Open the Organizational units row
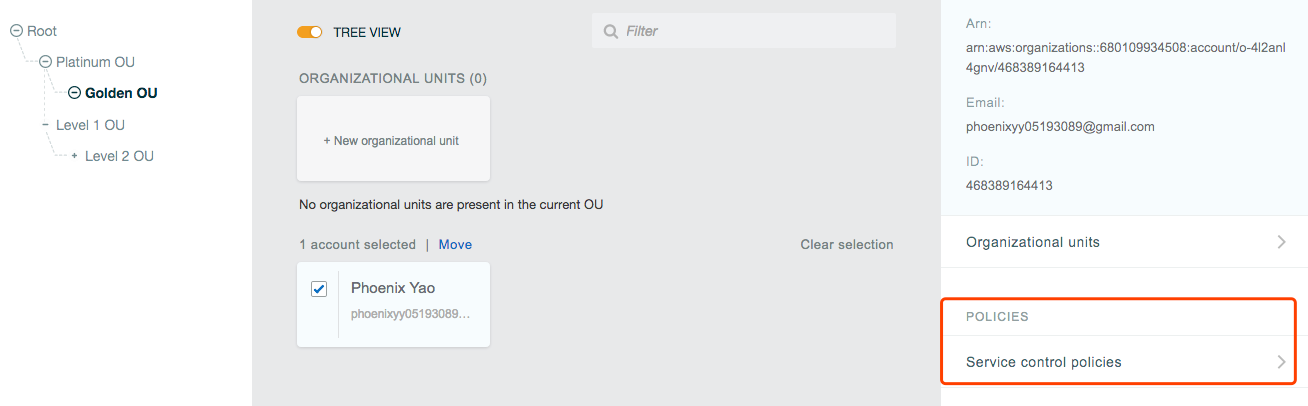The image size is (1308, 406). tap(1124, 242)
